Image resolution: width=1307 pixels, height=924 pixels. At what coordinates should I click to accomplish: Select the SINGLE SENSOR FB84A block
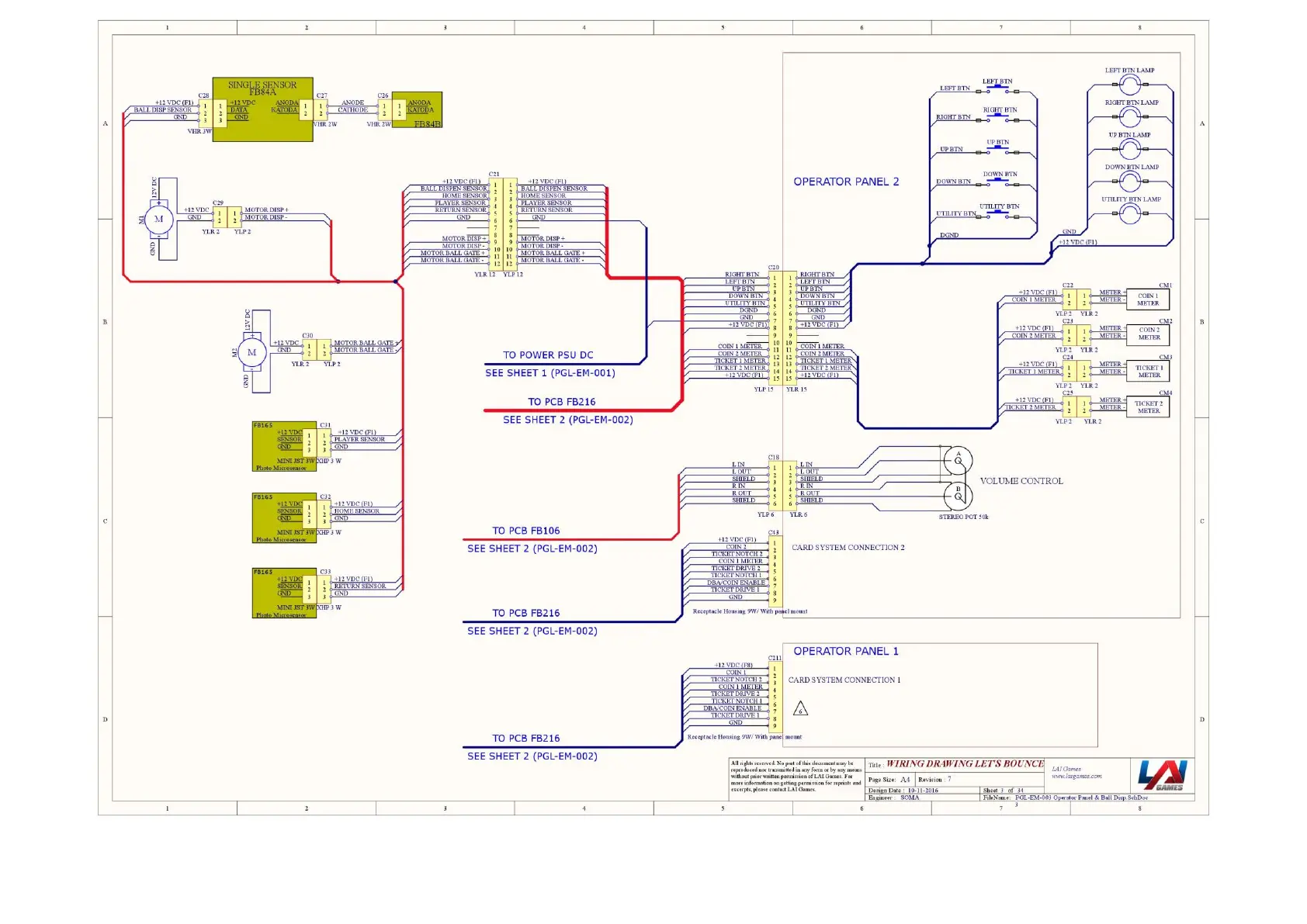click(x=263, y=109)
